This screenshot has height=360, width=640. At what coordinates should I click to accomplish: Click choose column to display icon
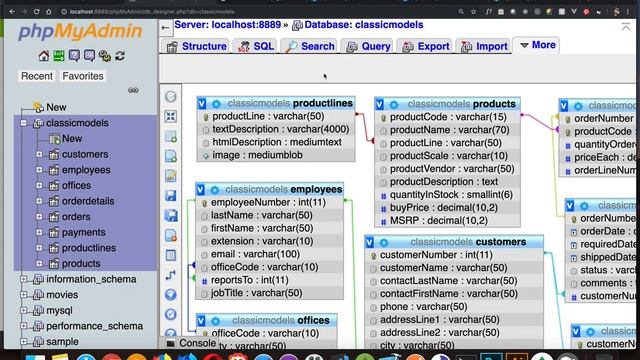coord(171,295)
